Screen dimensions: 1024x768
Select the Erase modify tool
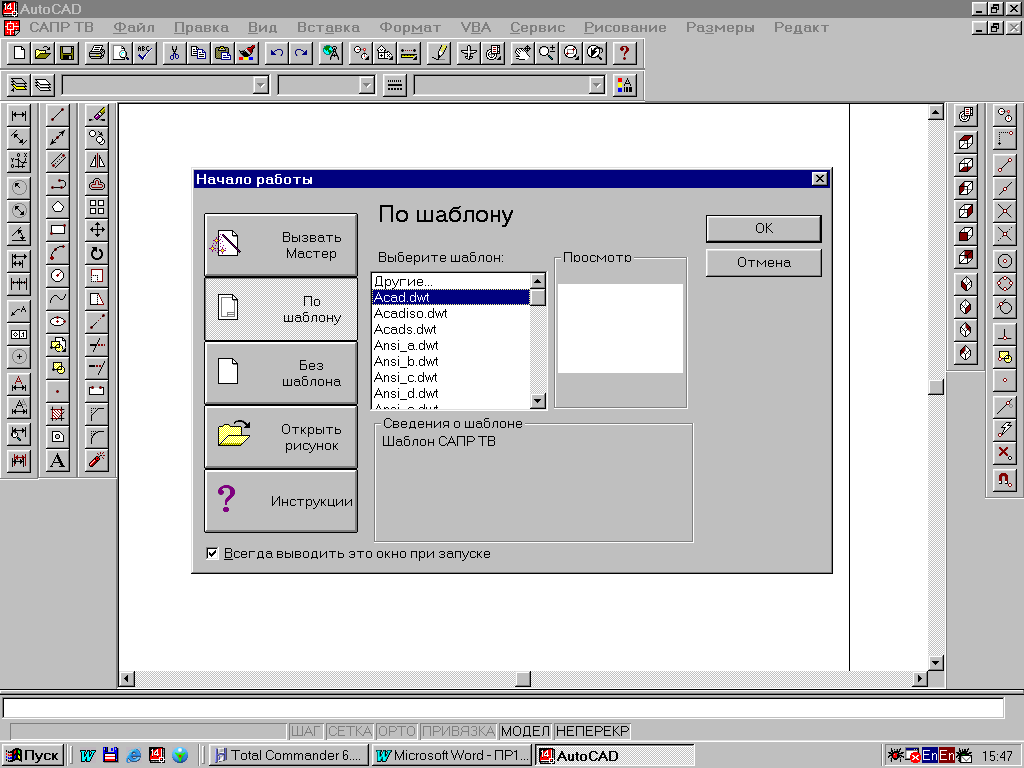[97, 115]
